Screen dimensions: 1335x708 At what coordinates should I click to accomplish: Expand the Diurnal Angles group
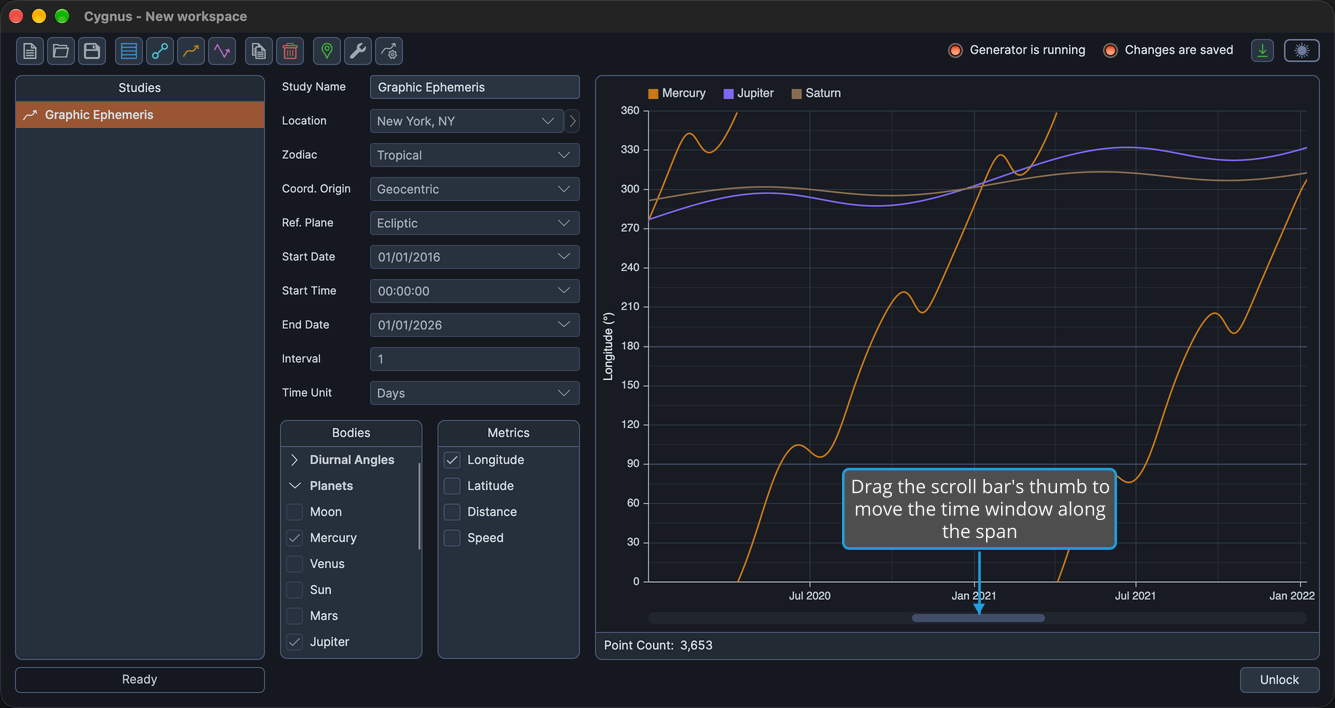pyautogui.click(x=295, y=460)
